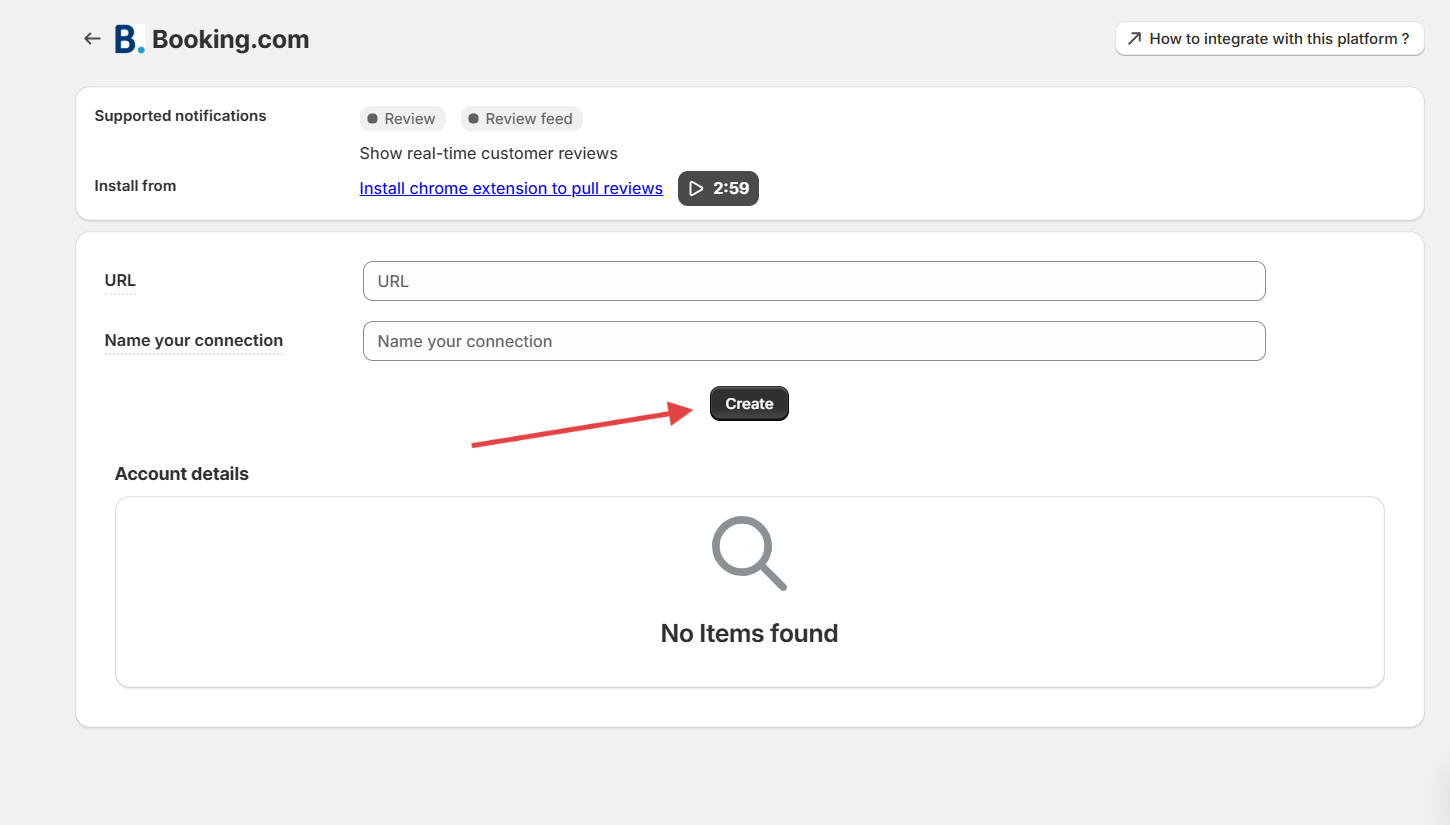
Task: Focus the URL input field
Action: (814, 281)
